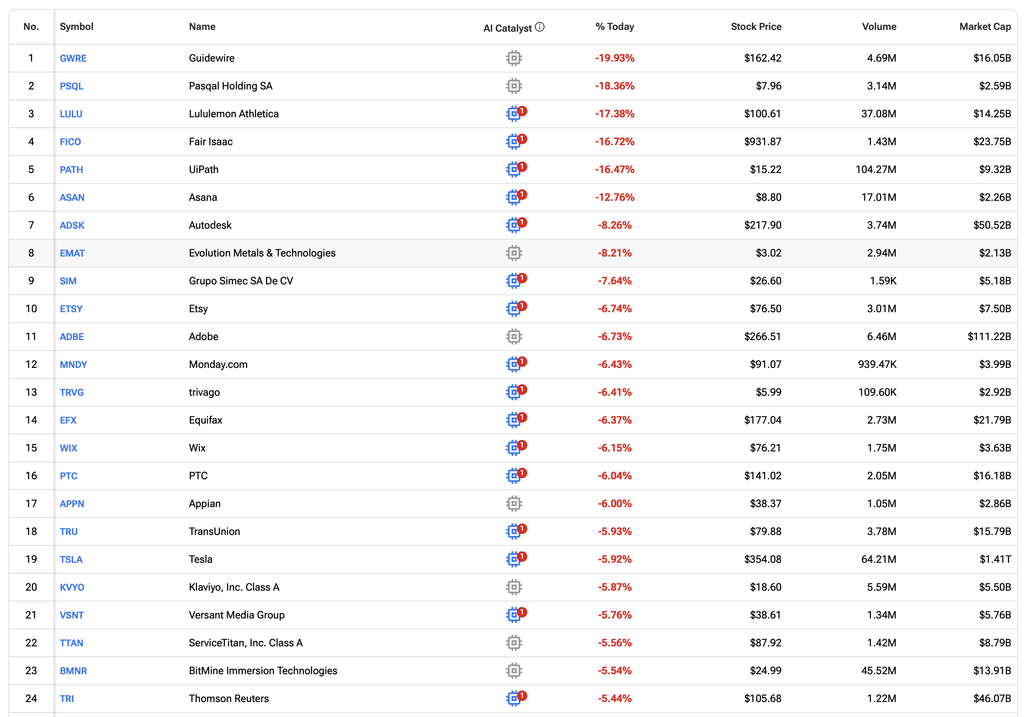This screenshot has width=1024, height=717.
Task: Click the MNDY ticker link
Action: pyautogui.click(x=73, y=364)
